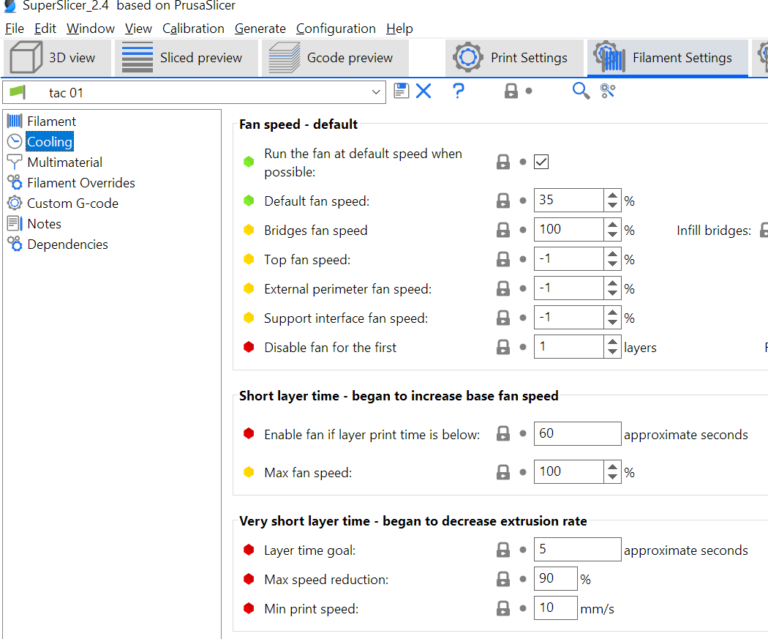Click the lock icon next to Default fan speed

point(504,201)
